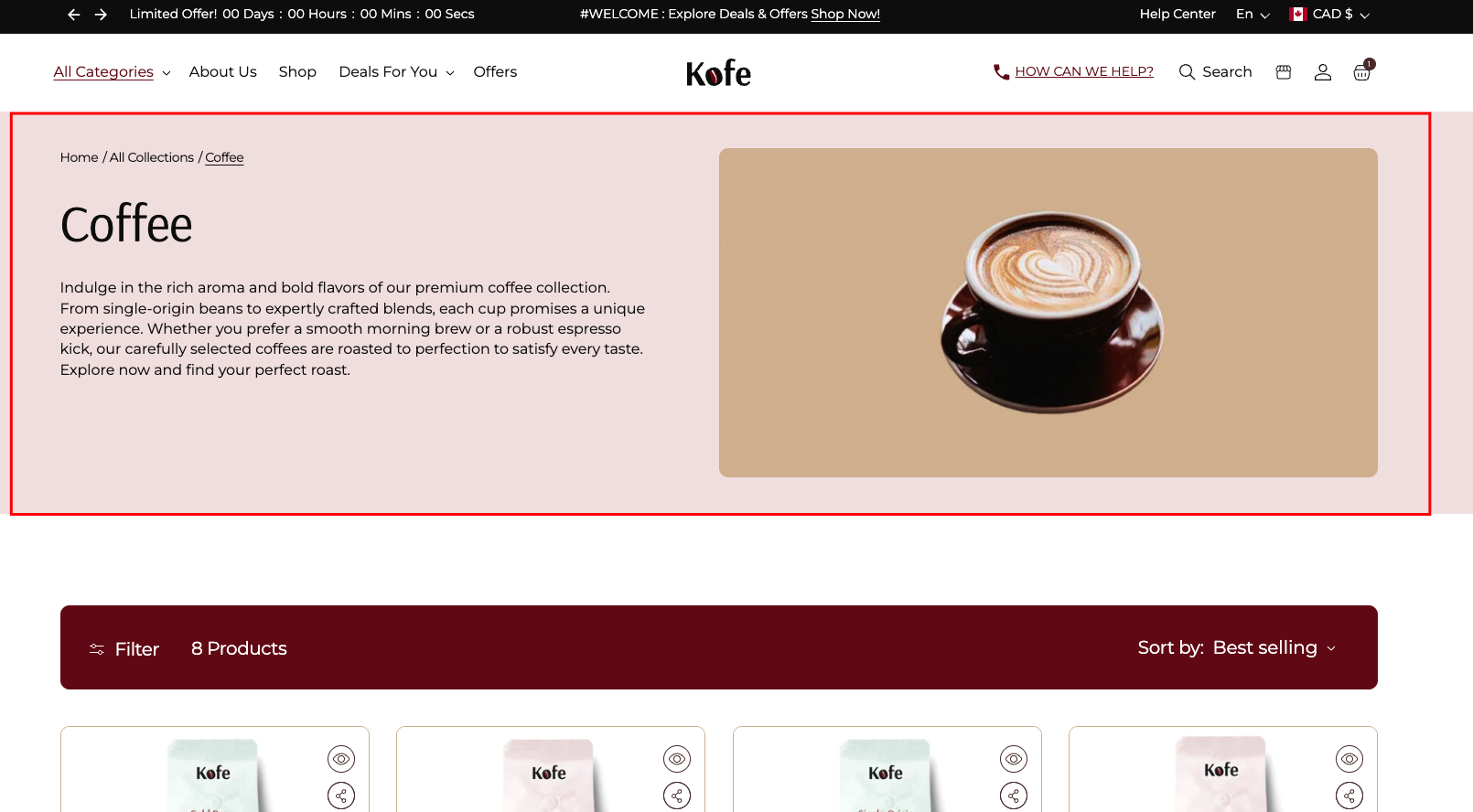1473x812 pixels.
Task: Open the CAD $ currency selector
Action: tap(1329, 15)
